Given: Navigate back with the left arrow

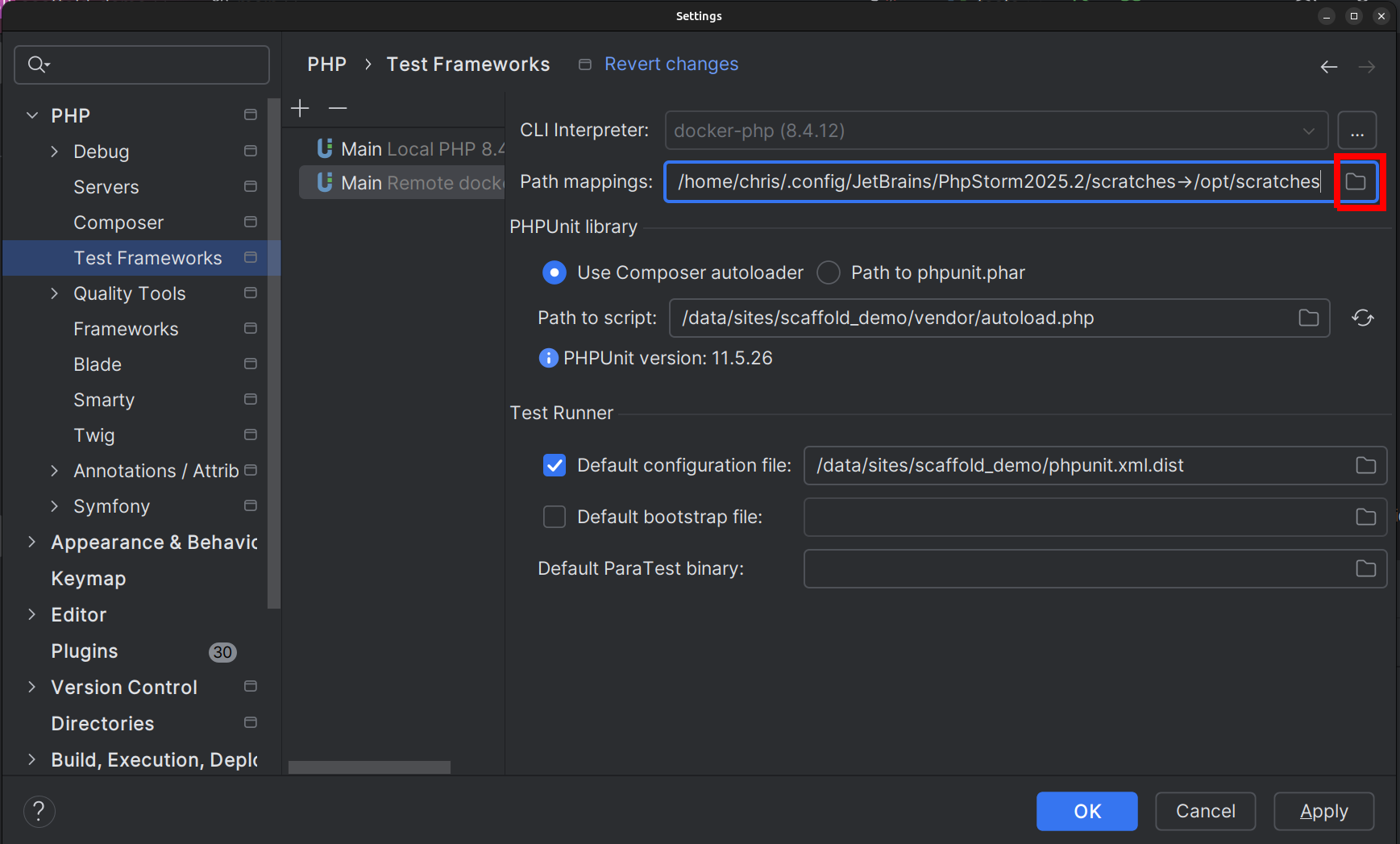Looking at the screenshot, I should pos(1328,67).
